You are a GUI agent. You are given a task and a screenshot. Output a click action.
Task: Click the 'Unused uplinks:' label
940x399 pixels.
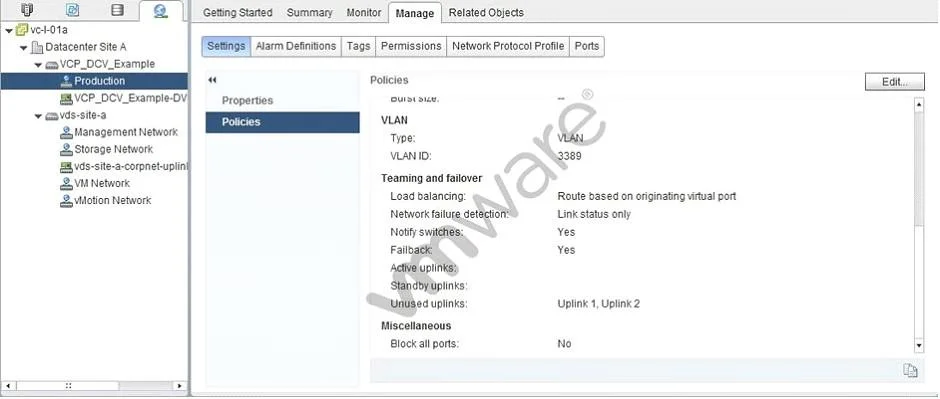[429, 304]
